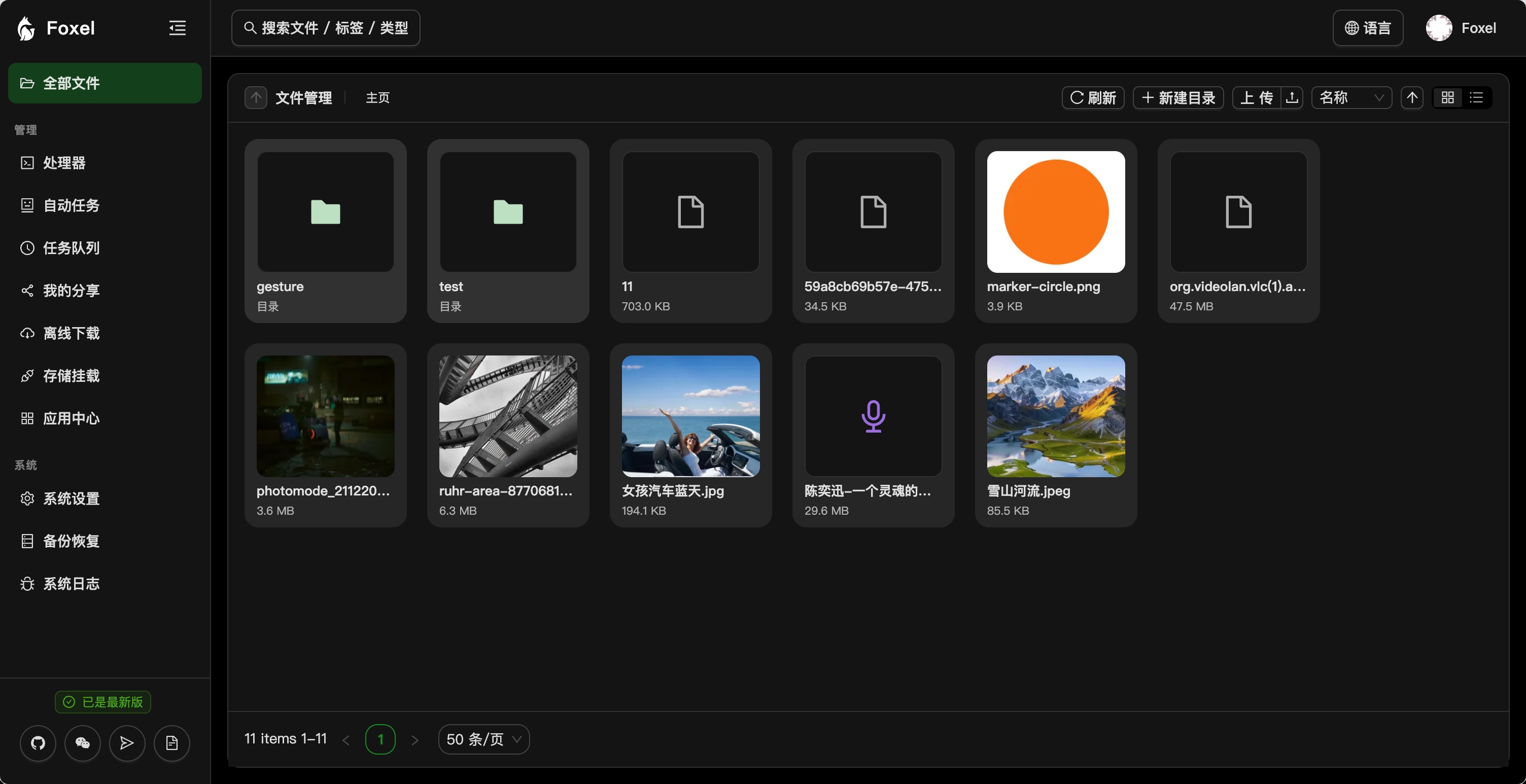Image resolution: width=1526 pixels, height=784 pixels.
Task: Open 存储挂载 in sidebar
Action: [x=105, y=376]
